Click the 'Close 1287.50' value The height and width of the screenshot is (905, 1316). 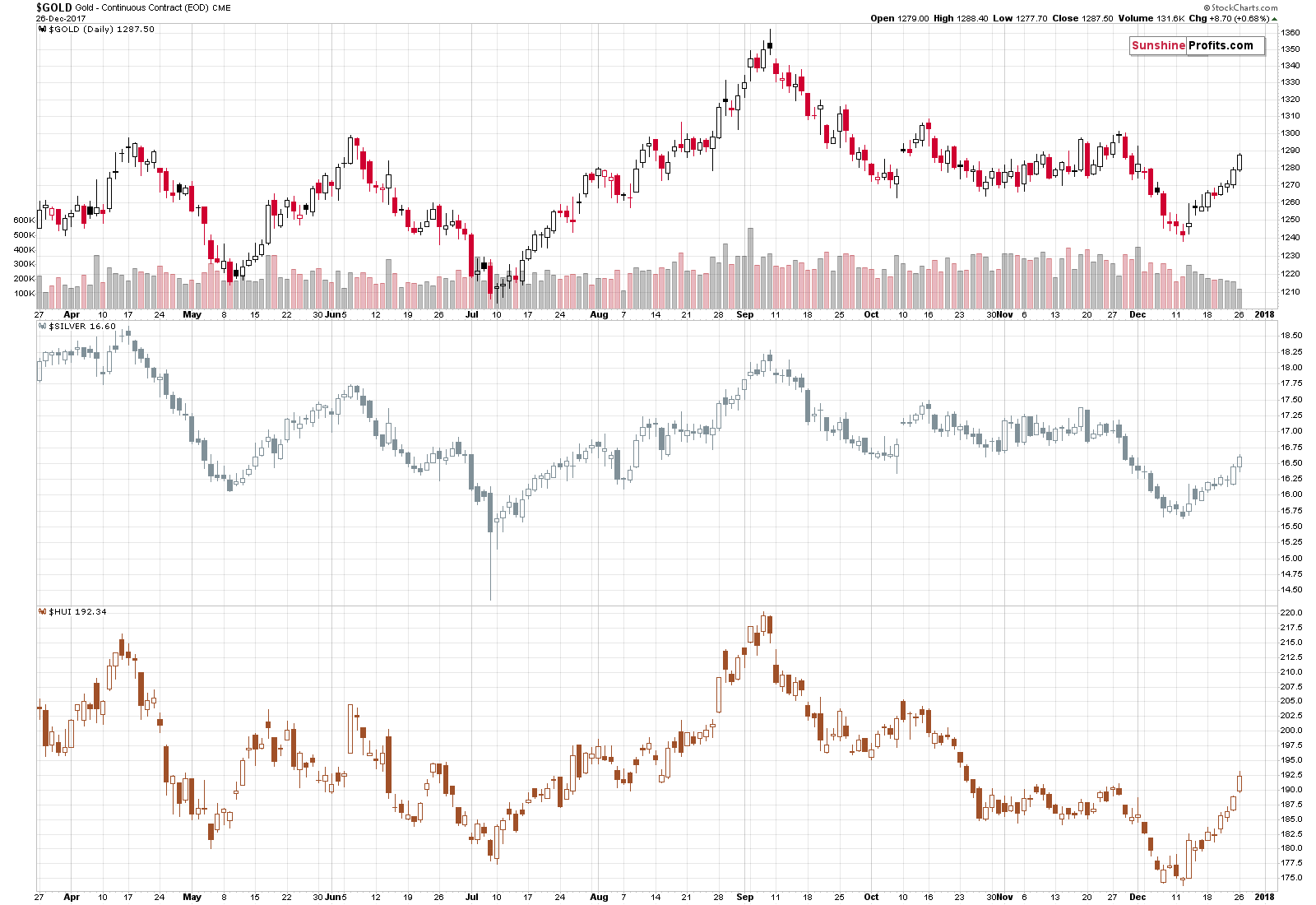click(x=1082, y=18)
